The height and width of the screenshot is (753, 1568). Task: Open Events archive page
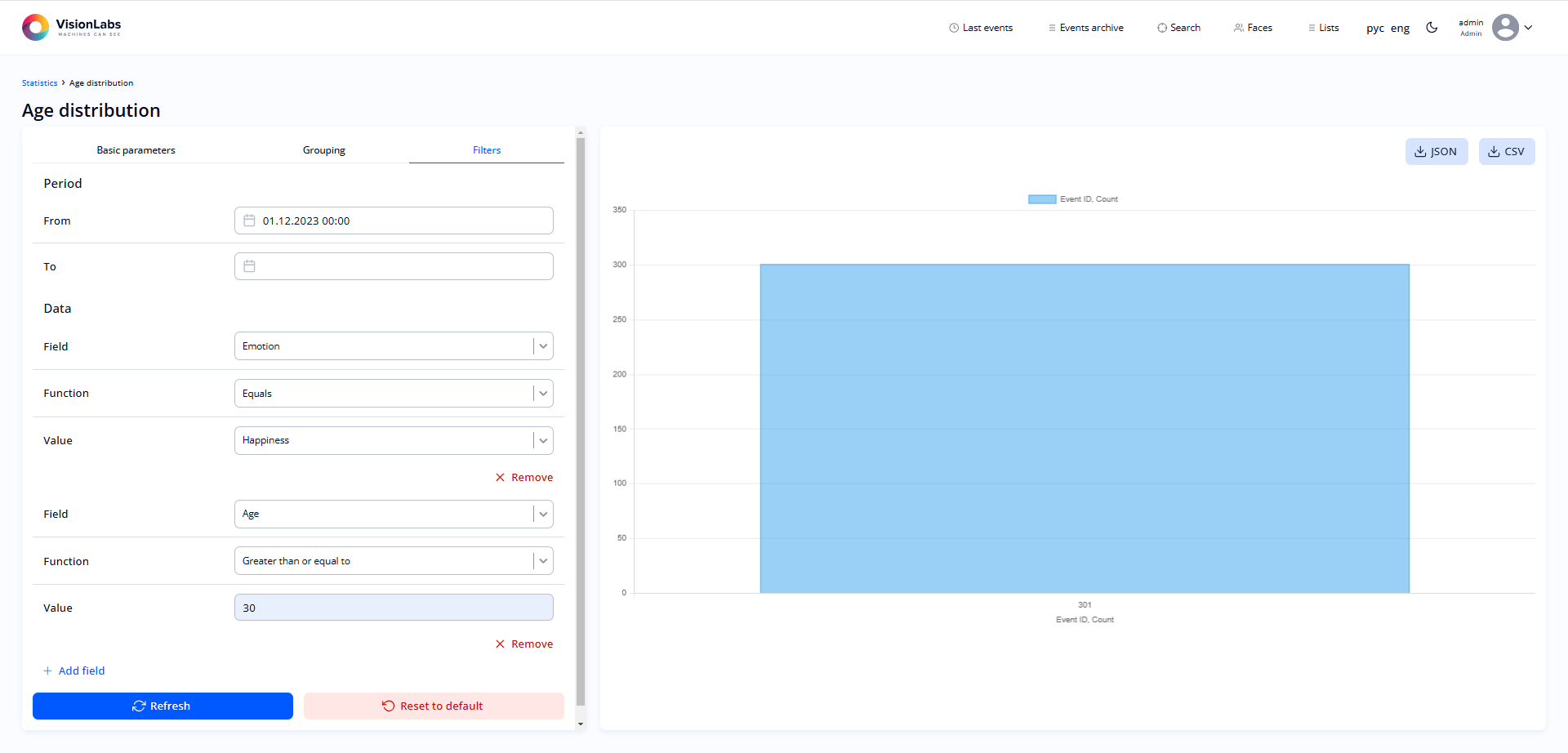pyautogui.click(x=1086, y=28)
